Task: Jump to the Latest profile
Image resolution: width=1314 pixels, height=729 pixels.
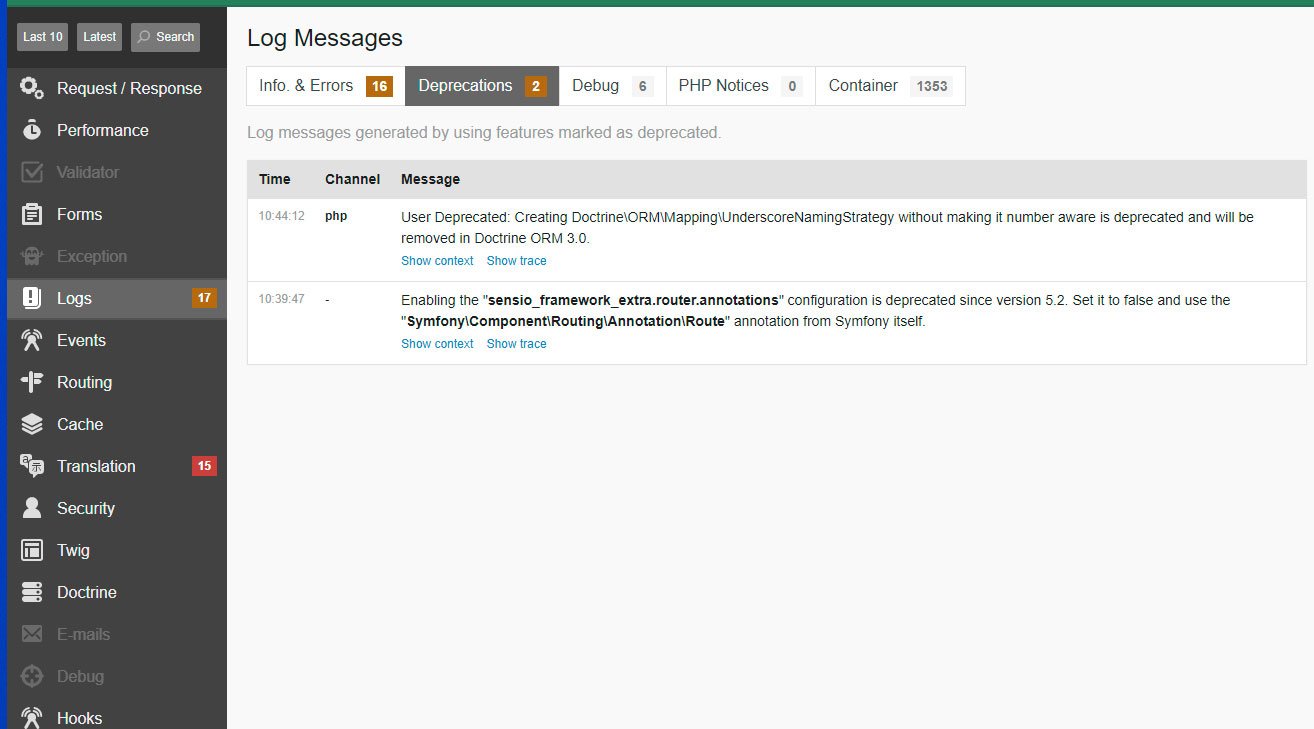Action: pyautogui.click(x=100, y=37)
